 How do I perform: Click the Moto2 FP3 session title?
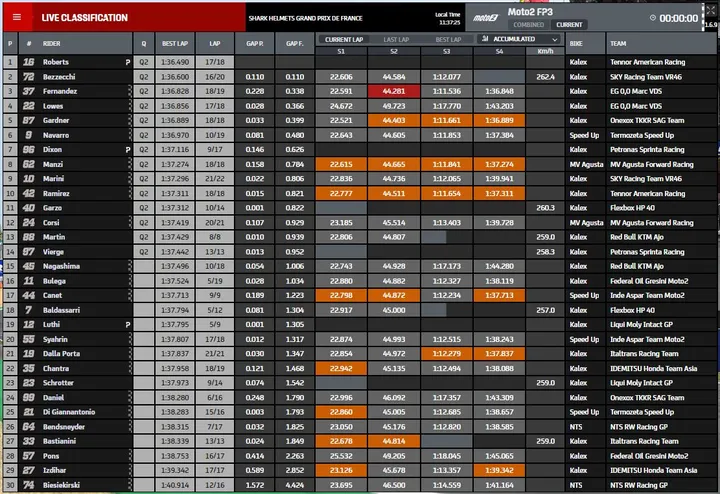click(x=530, y=12)
